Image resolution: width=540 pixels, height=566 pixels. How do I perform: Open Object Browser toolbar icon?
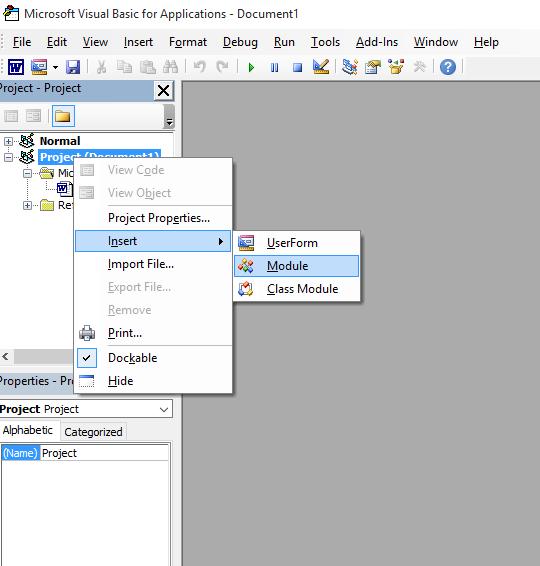396,67
